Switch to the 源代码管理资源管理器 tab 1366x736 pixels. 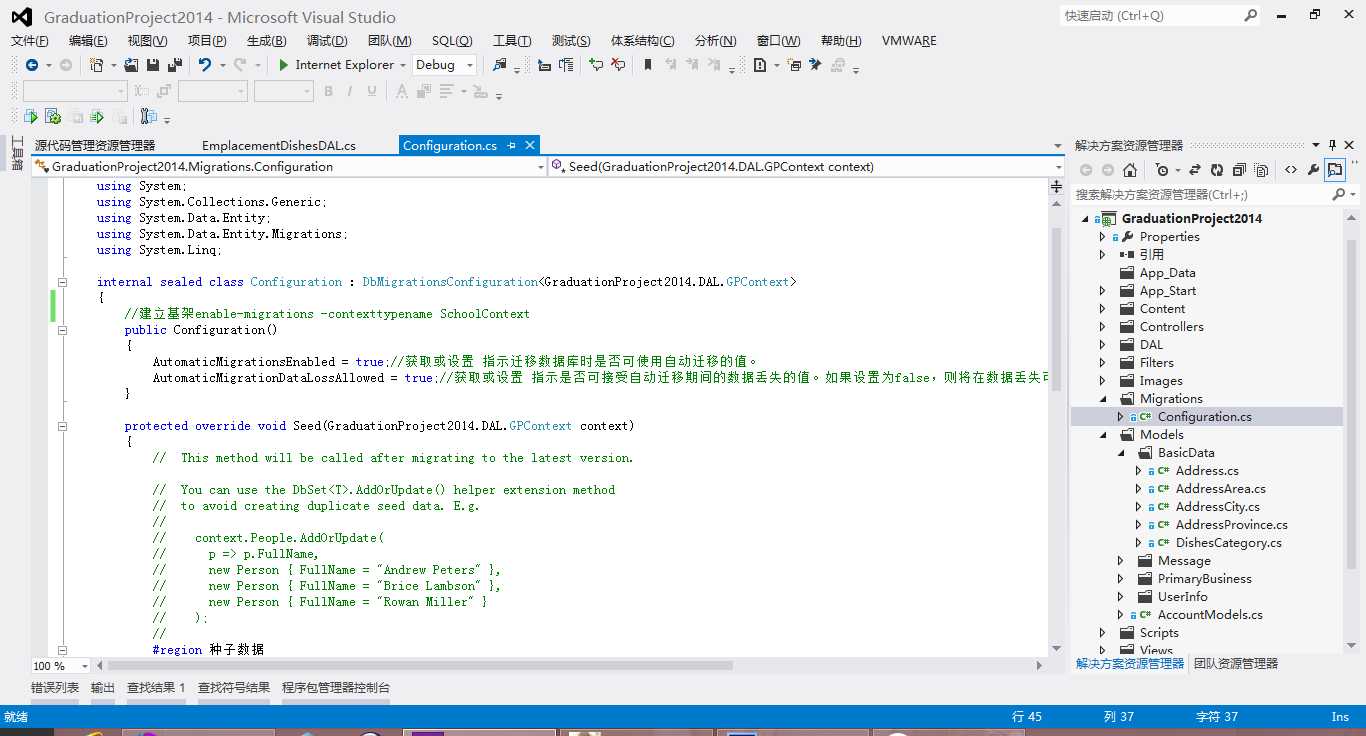click(95, 146)
